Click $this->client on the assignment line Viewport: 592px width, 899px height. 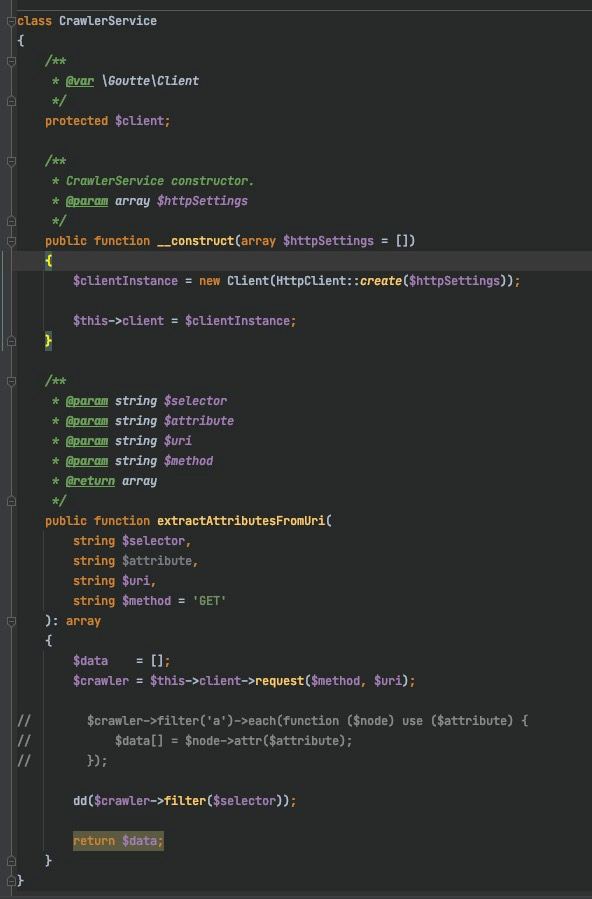[119, 320]
